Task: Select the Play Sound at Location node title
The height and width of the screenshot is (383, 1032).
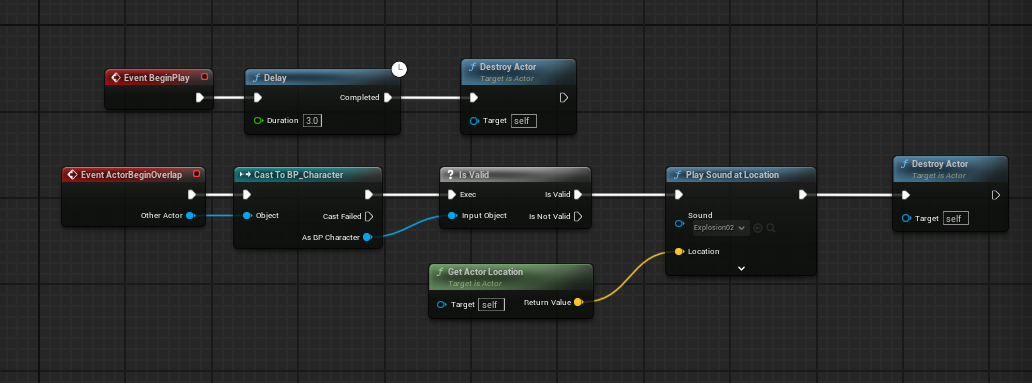Action: click(x=733, y=175)
